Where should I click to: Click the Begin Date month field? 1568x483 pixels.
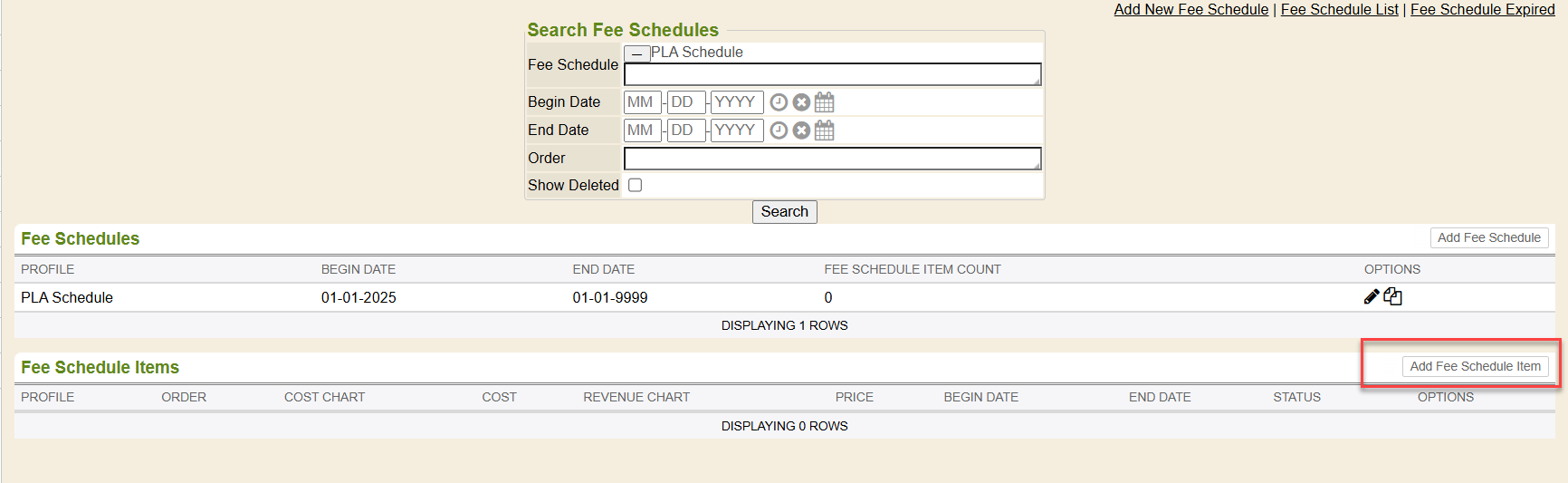pyautogui.click(x=642, y=102)
